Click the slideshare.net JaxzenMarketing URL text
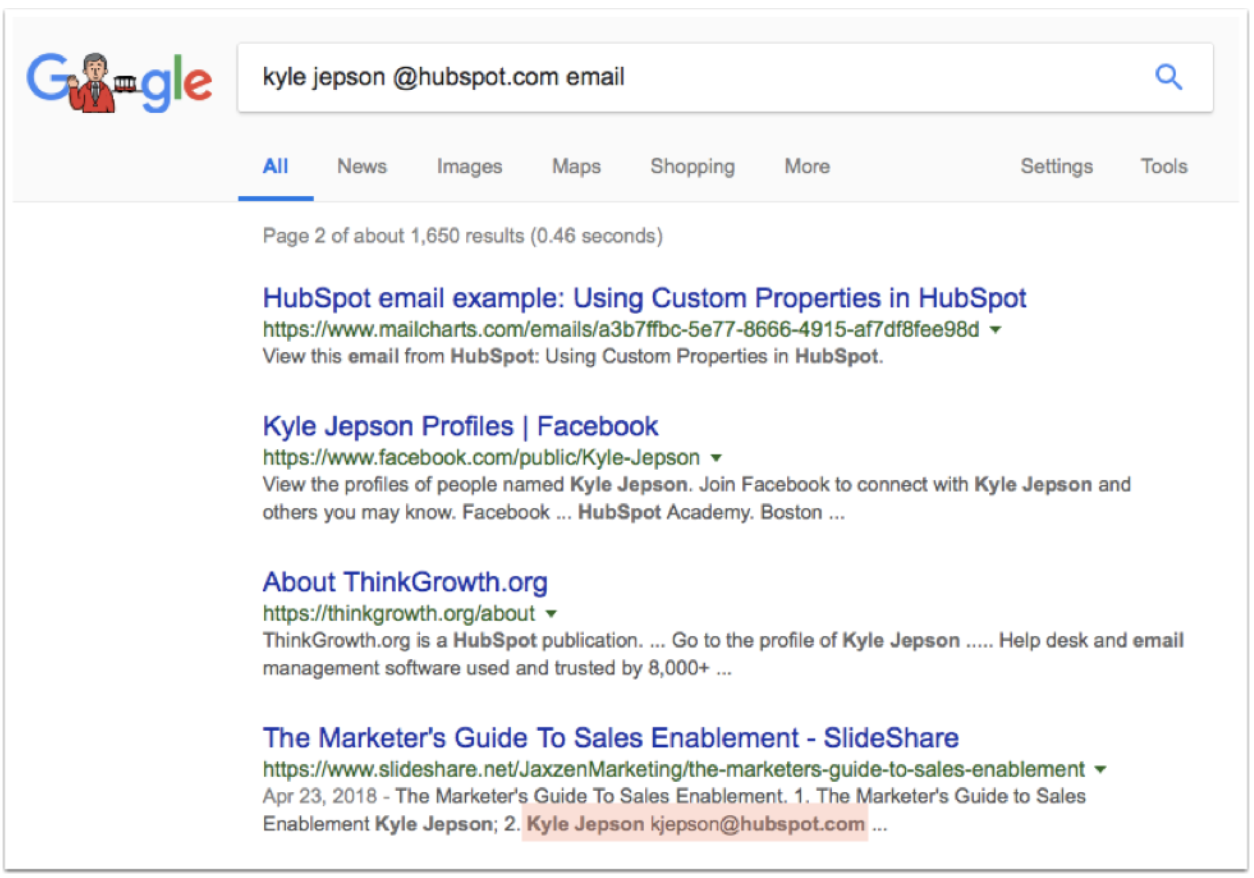Viewport: 1254px width, 878px height. tap(674, 769)
